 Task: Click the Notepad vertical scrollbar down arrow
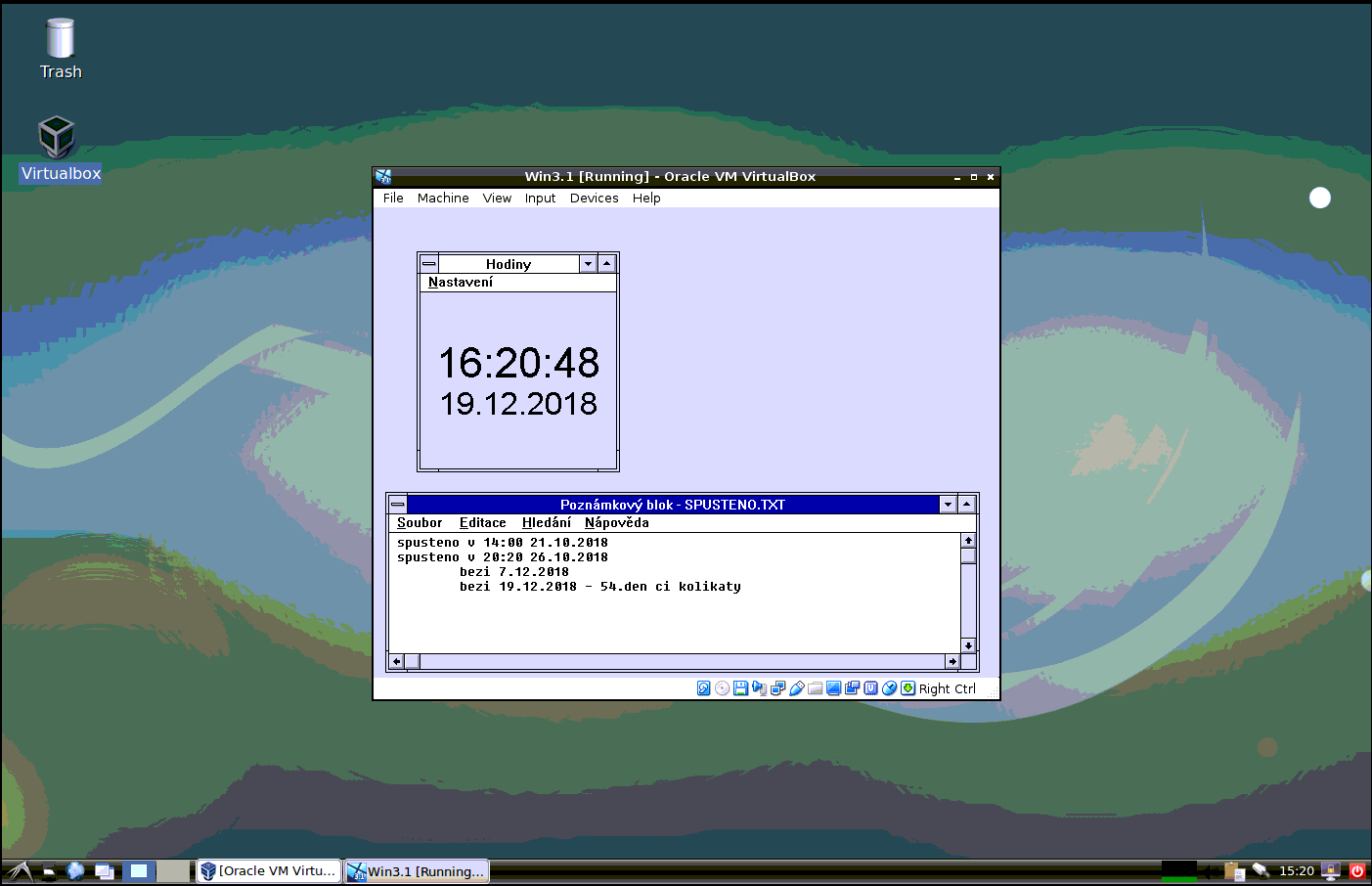coord(968,645)
